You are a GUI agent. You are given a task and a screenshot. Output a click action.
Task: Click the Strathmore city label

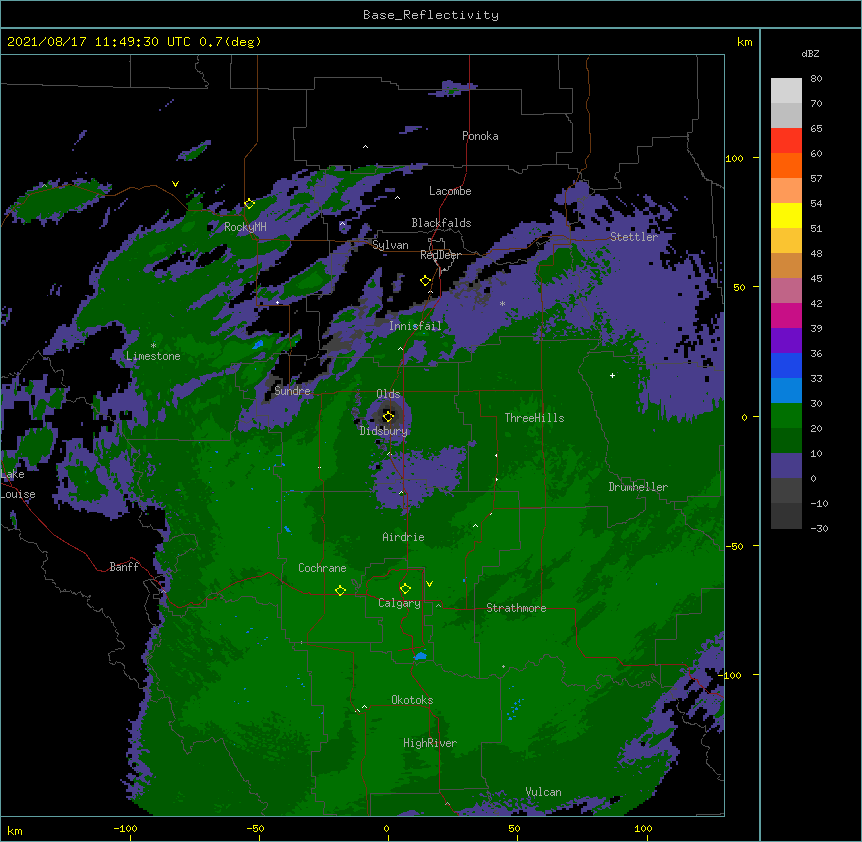[516, 608]
